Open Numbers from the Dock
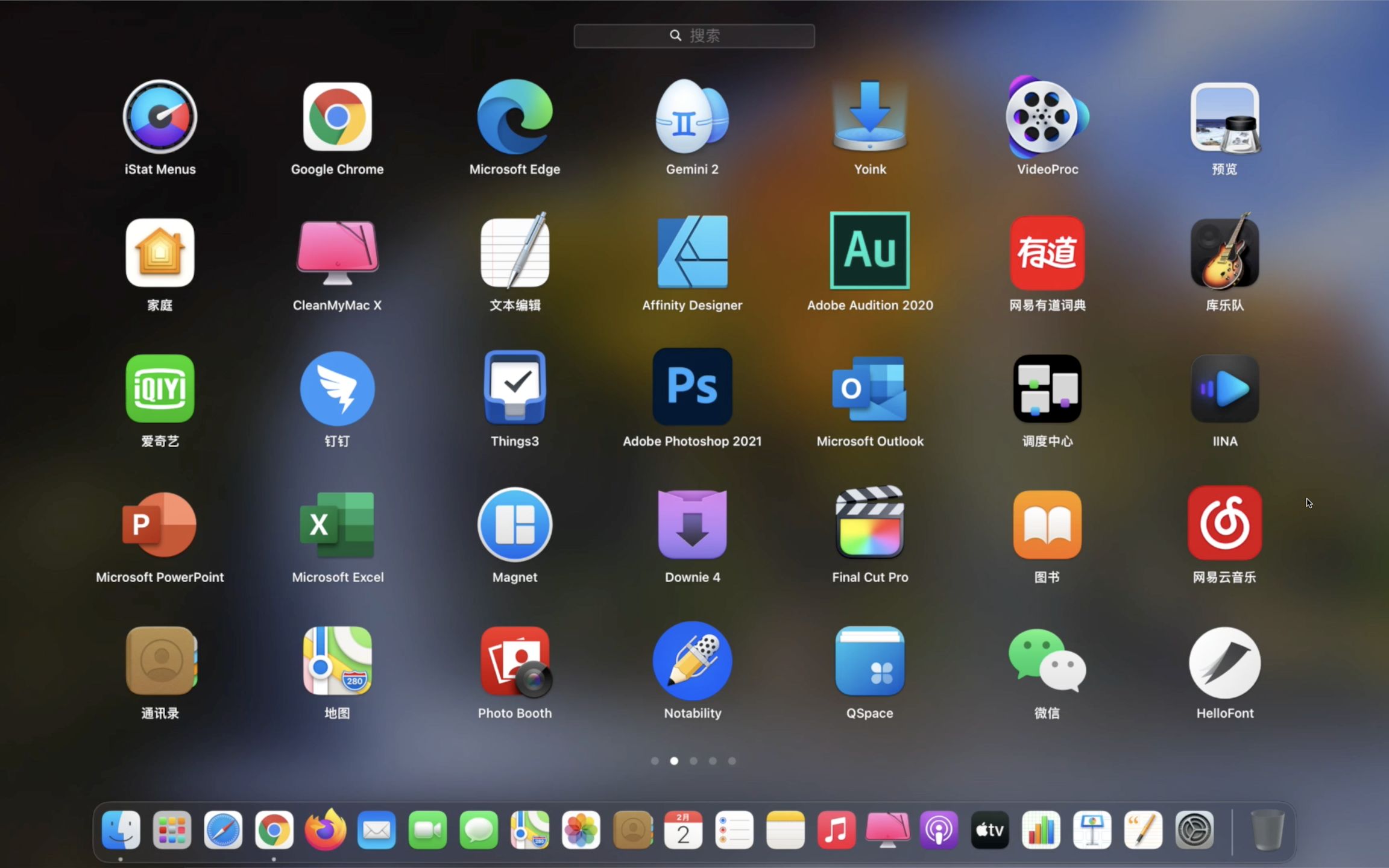The height and width of the screenshot is (868, 1389). pos(1041,830)
